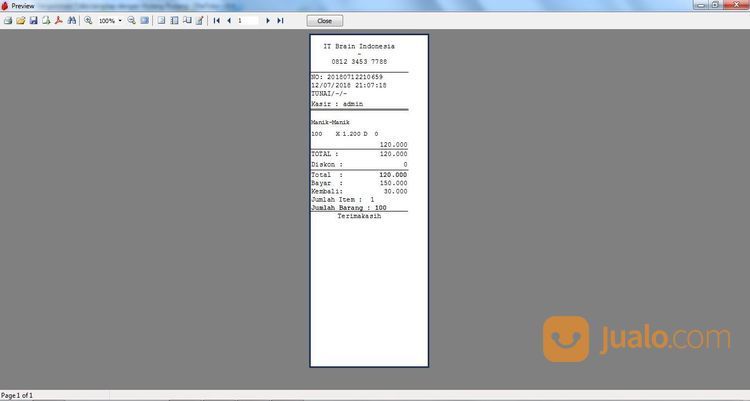Click 'Jumlah Barang : 100' line
Image resolution: width=750 pixels, height=401 pixels.
point(349,208)
